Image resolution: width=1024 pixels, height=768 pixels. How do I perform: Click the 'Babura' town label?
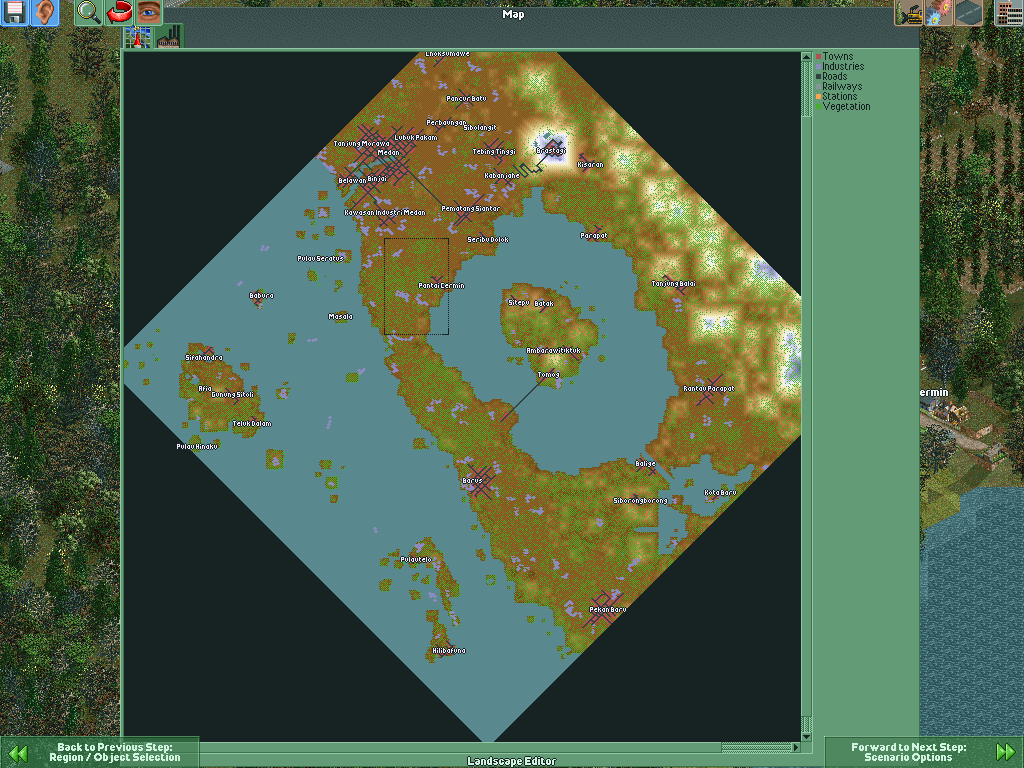(x=262, y=295)
